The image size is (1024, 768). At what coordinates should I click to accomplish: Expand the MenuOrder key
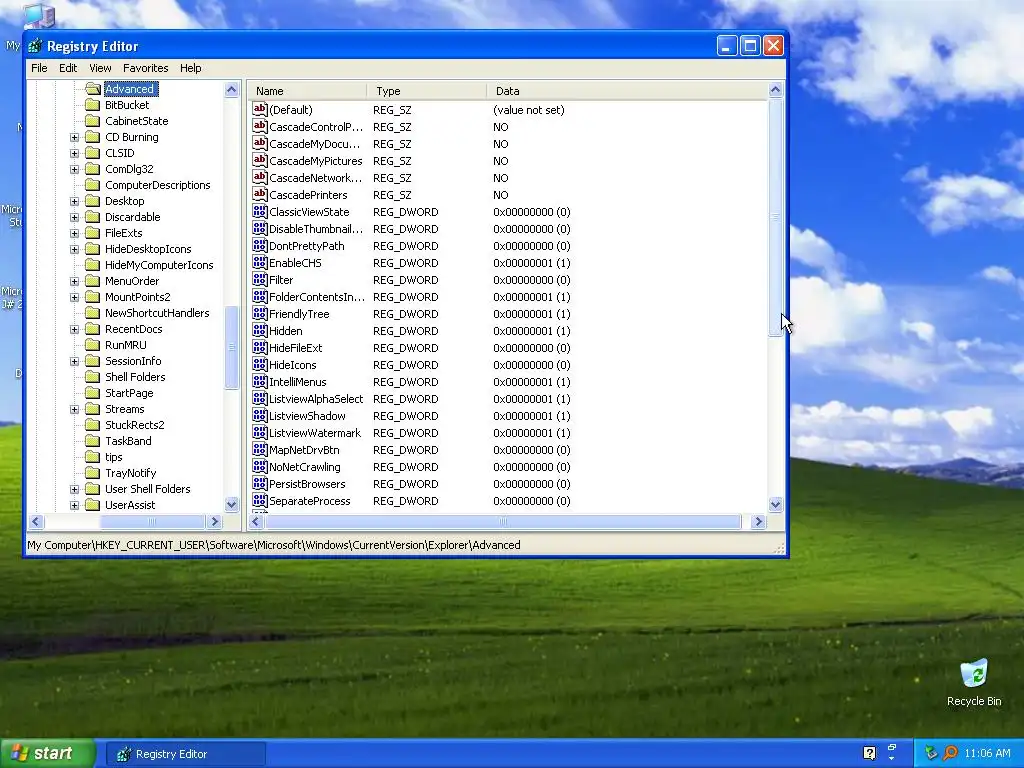click(x=74, y=281)
